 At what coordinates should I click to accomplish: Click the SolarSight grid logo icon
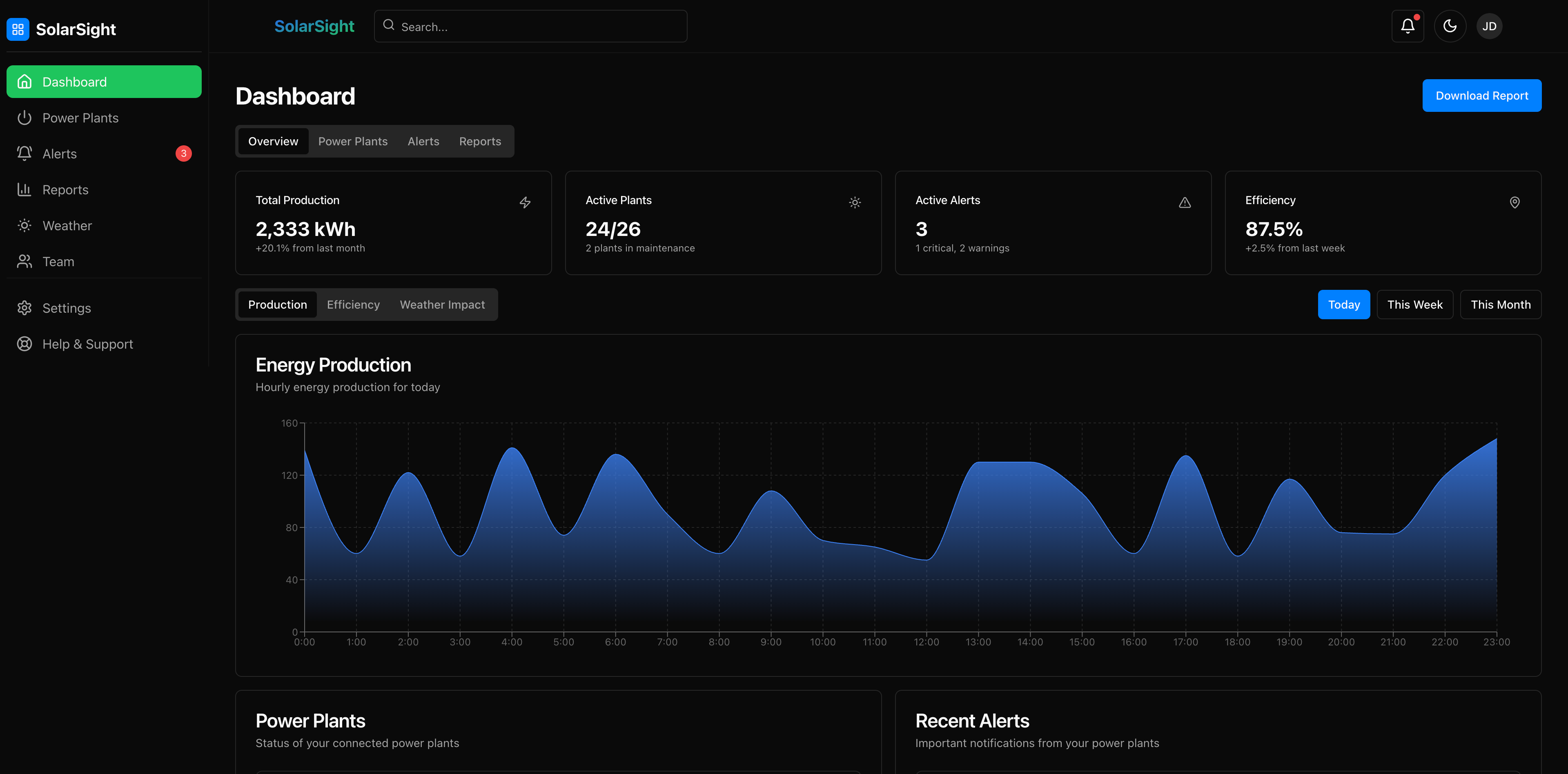[x=18, y=29]
